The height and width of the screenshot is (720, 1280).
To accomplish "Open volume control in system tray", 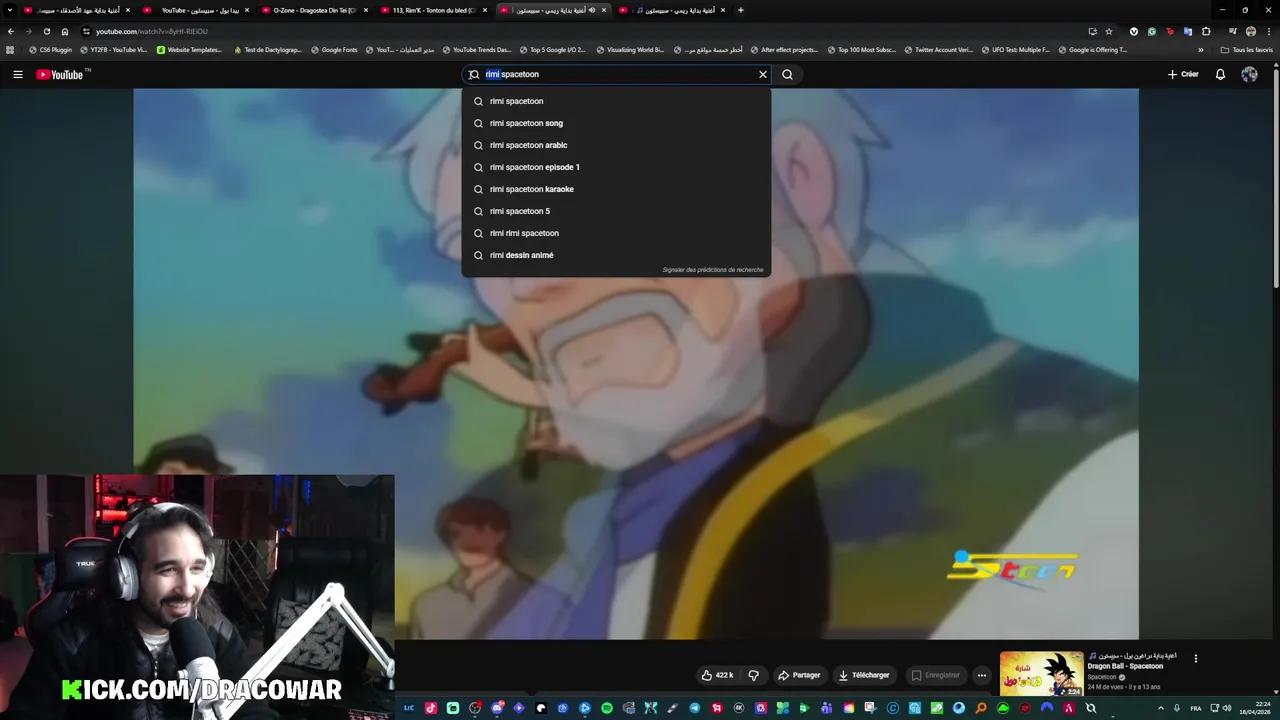I will click(x=1228, y=708).
